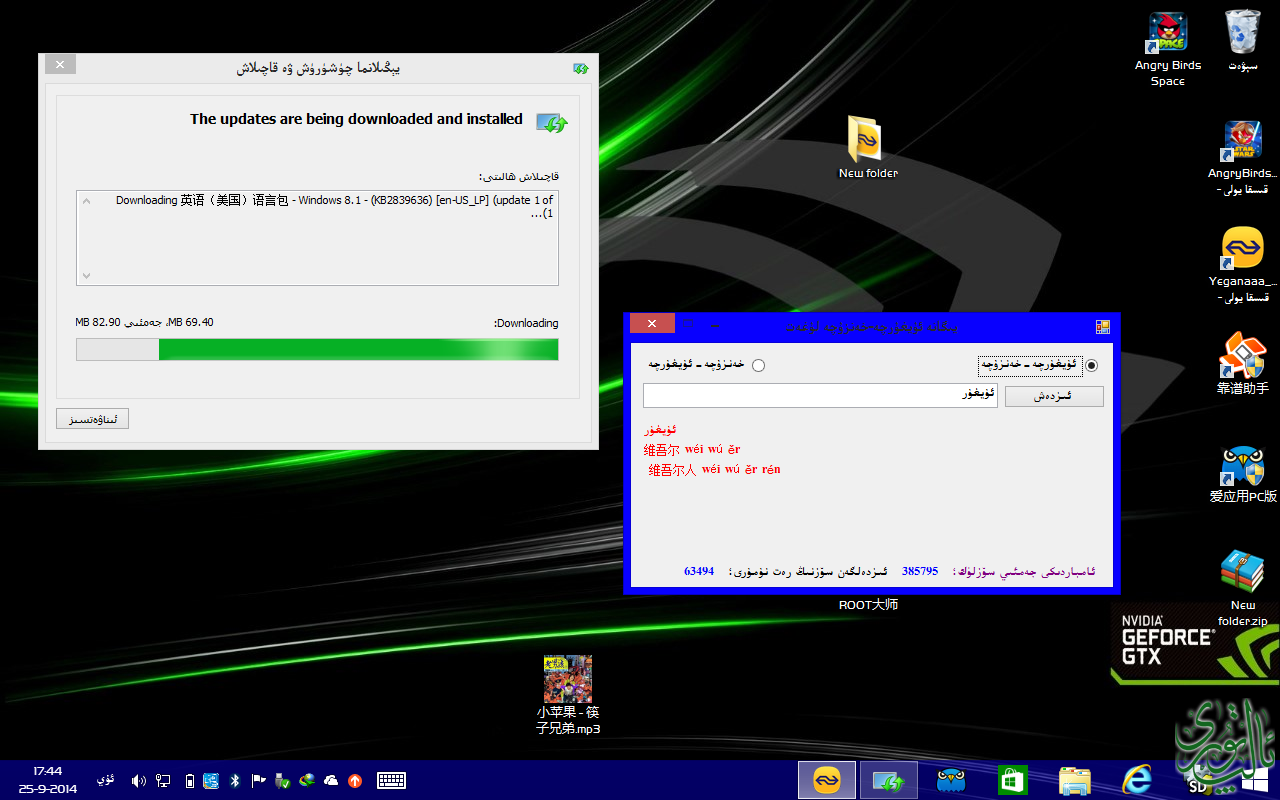The image size is (1280, 800).
Task: Switch to Windows Update installer taskbar button
Action: point(889,780)
